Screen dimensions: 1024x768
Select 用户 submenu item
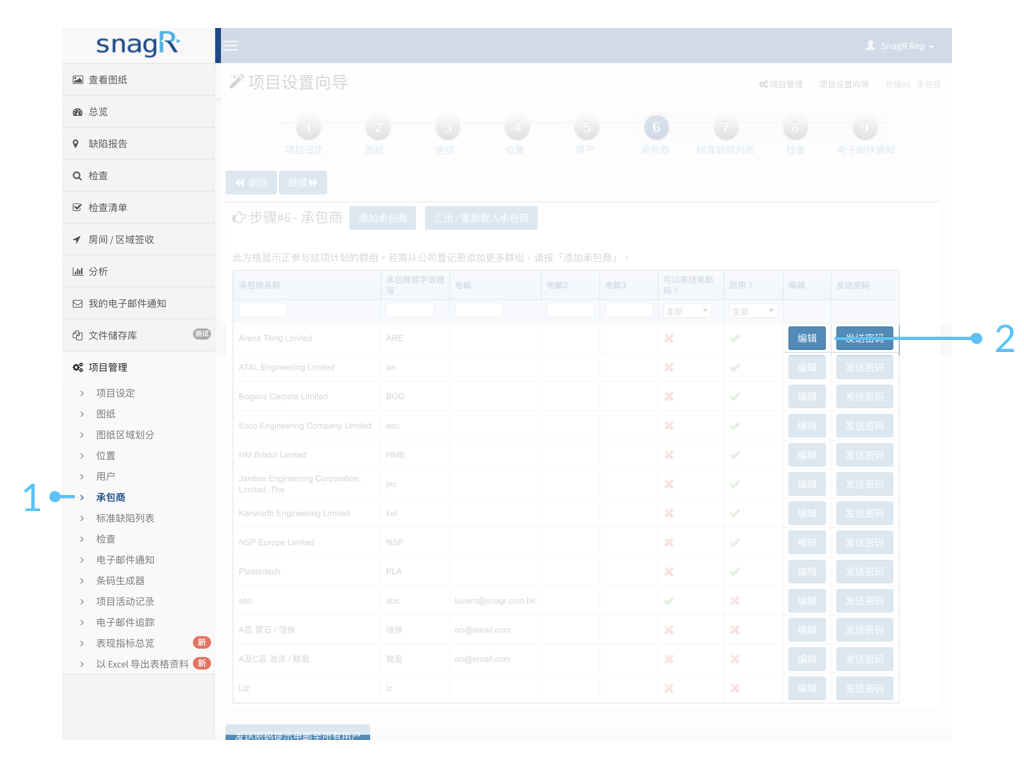[106, 477]
